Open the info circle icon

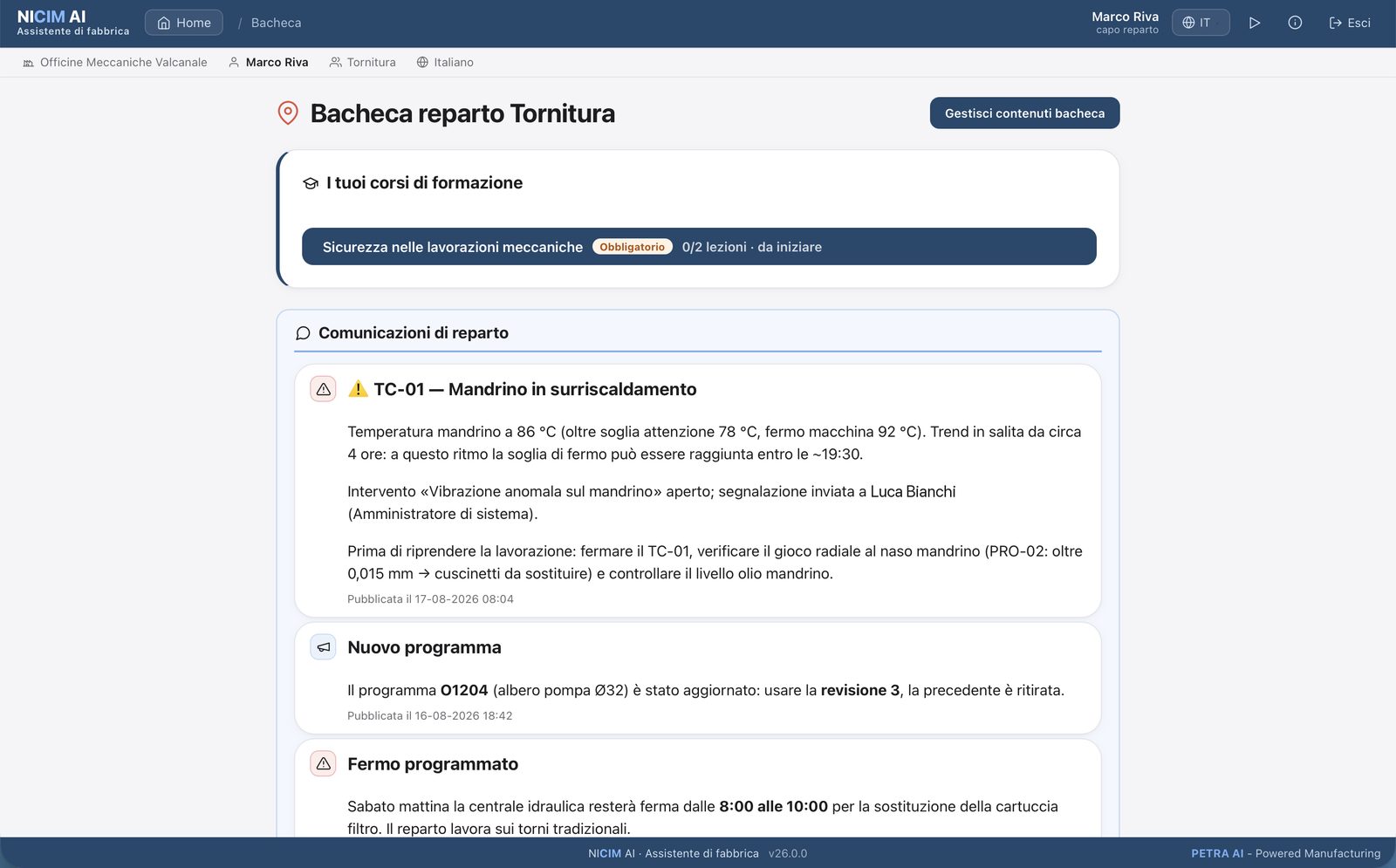tap(1295, 23)
